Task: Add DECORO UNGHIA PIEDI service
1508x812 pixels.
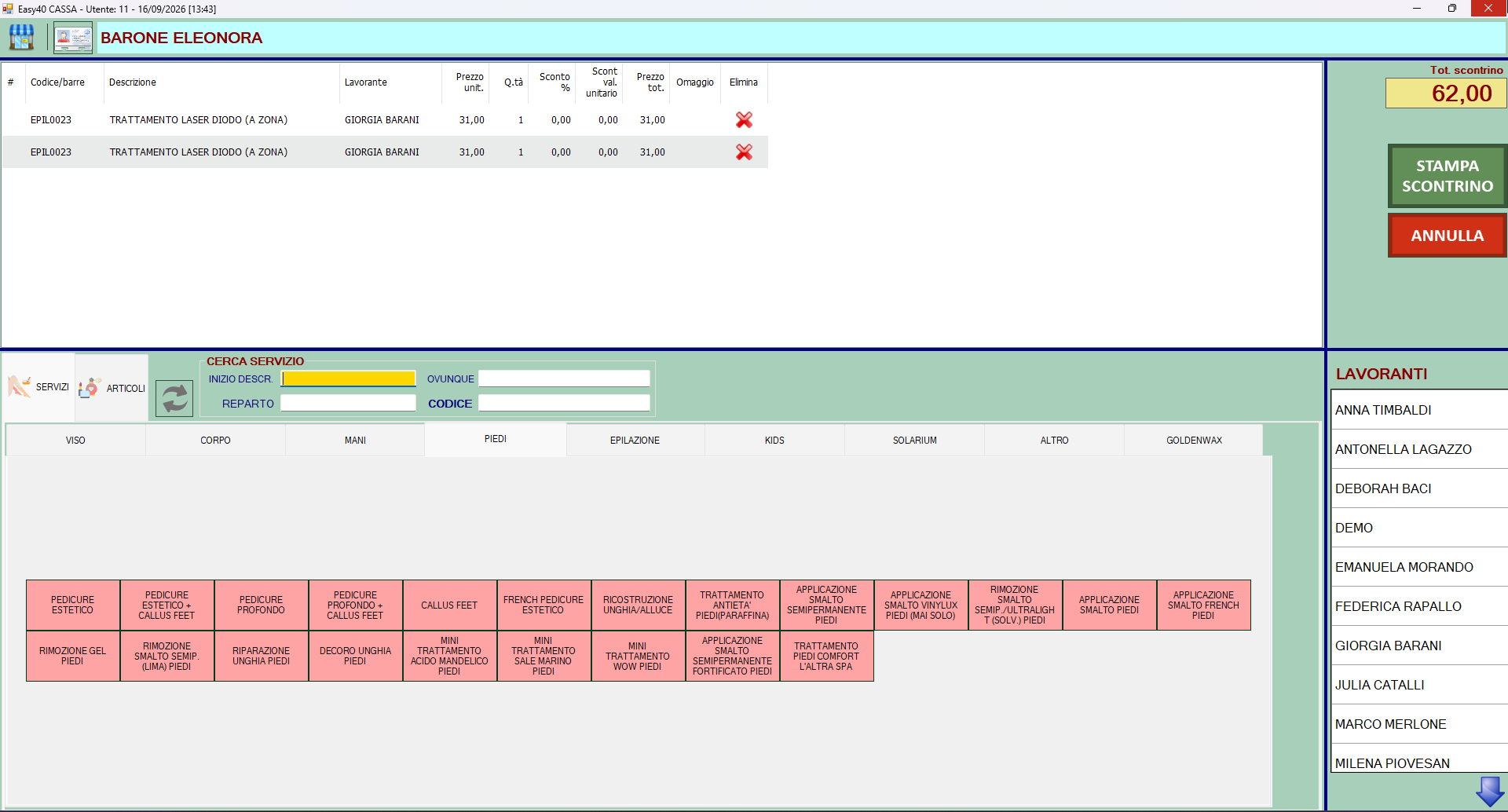Action: point(355,657)
